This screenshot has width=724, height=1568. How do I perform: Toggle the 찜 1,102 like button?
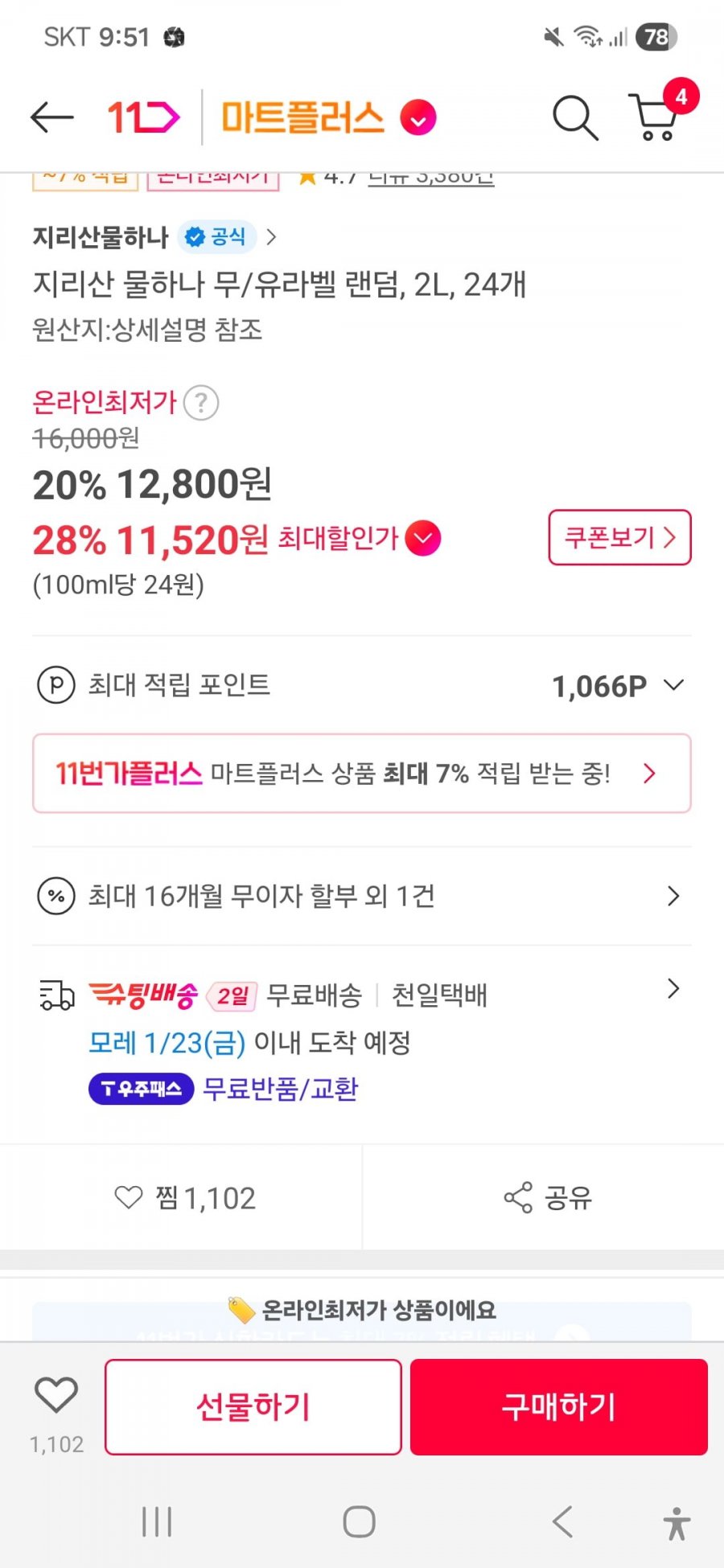pyautogui.click(x=185, y=1197)
